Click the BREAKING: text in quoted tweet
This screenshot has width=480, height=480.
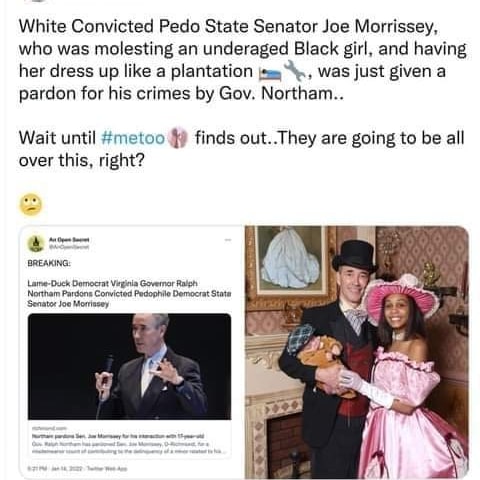[49, 263]
